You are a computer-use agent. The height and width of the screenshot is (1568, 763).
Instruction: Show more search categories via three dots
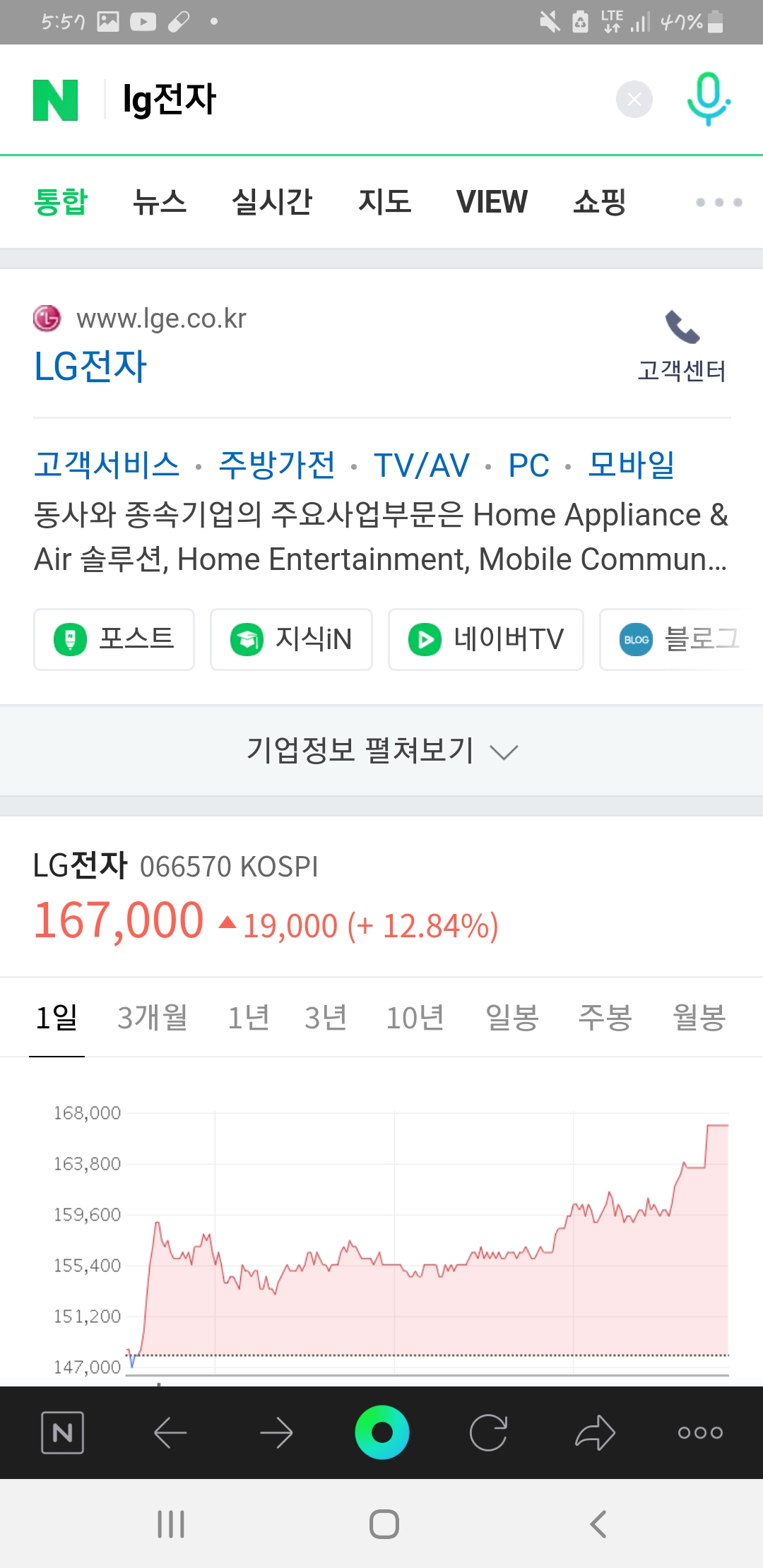[718, 202]
